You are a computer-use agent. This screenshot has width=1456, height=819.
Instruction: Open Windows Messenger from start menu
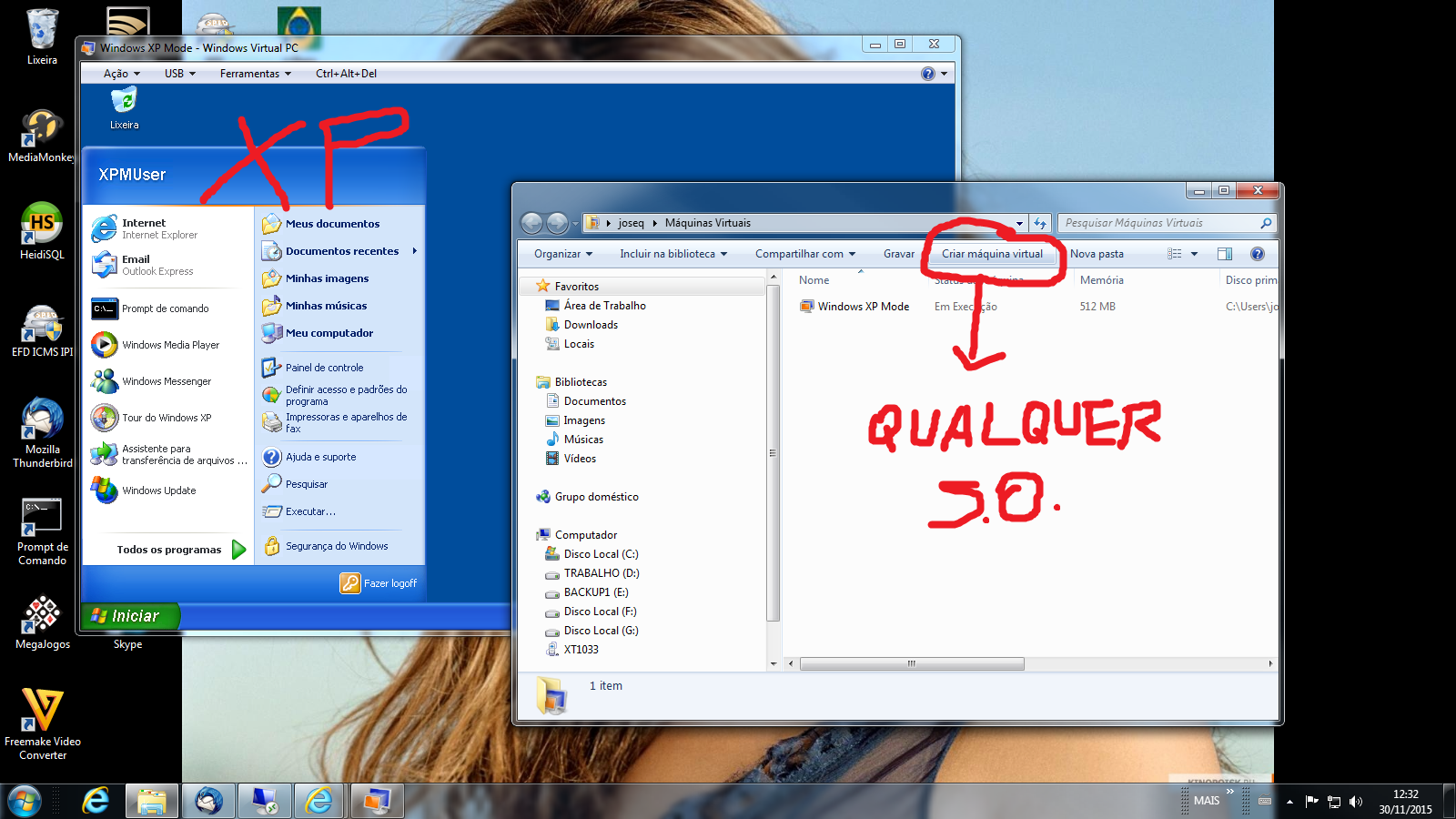[x=166, y=381]
